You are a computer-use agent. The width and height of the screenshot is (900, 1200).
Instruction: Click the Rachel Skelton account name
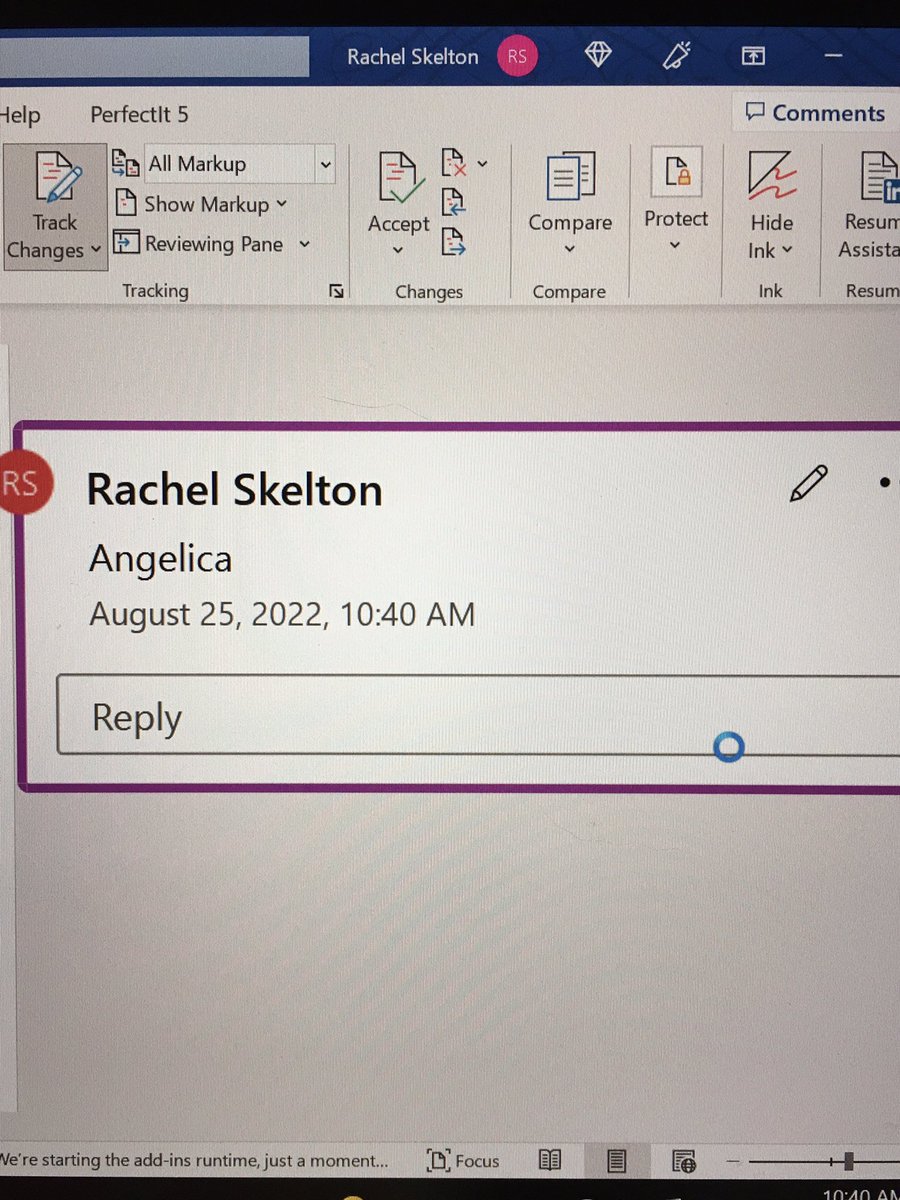coord(413,57)
